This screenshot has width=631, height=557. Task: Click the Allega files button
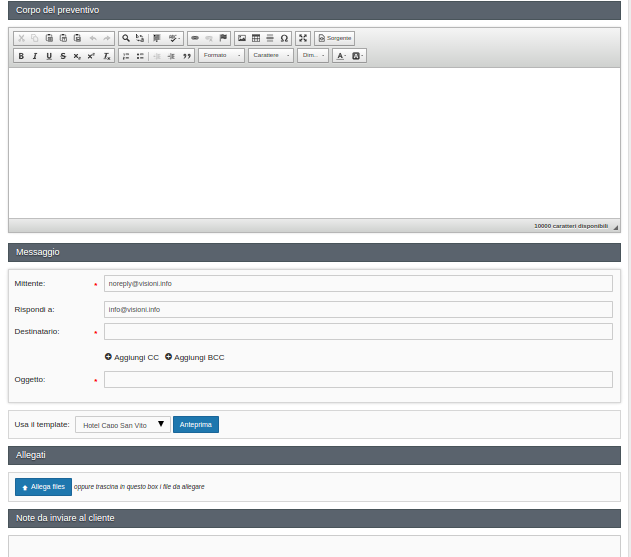[43, 487]
